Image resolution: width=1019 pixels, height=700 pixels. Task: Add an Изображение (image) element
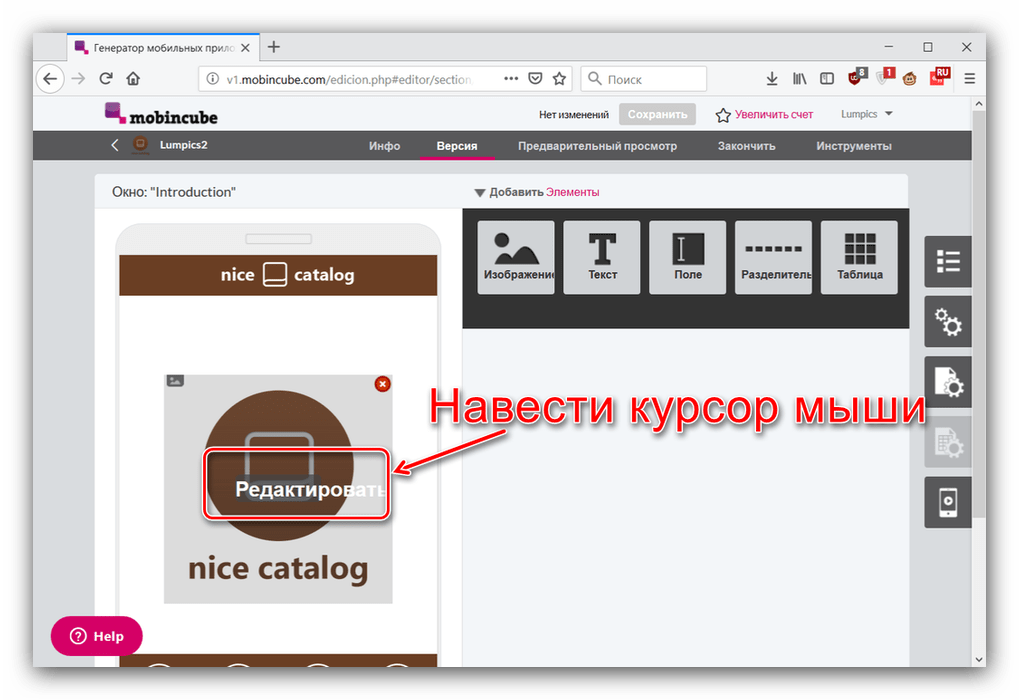[516, 257]
